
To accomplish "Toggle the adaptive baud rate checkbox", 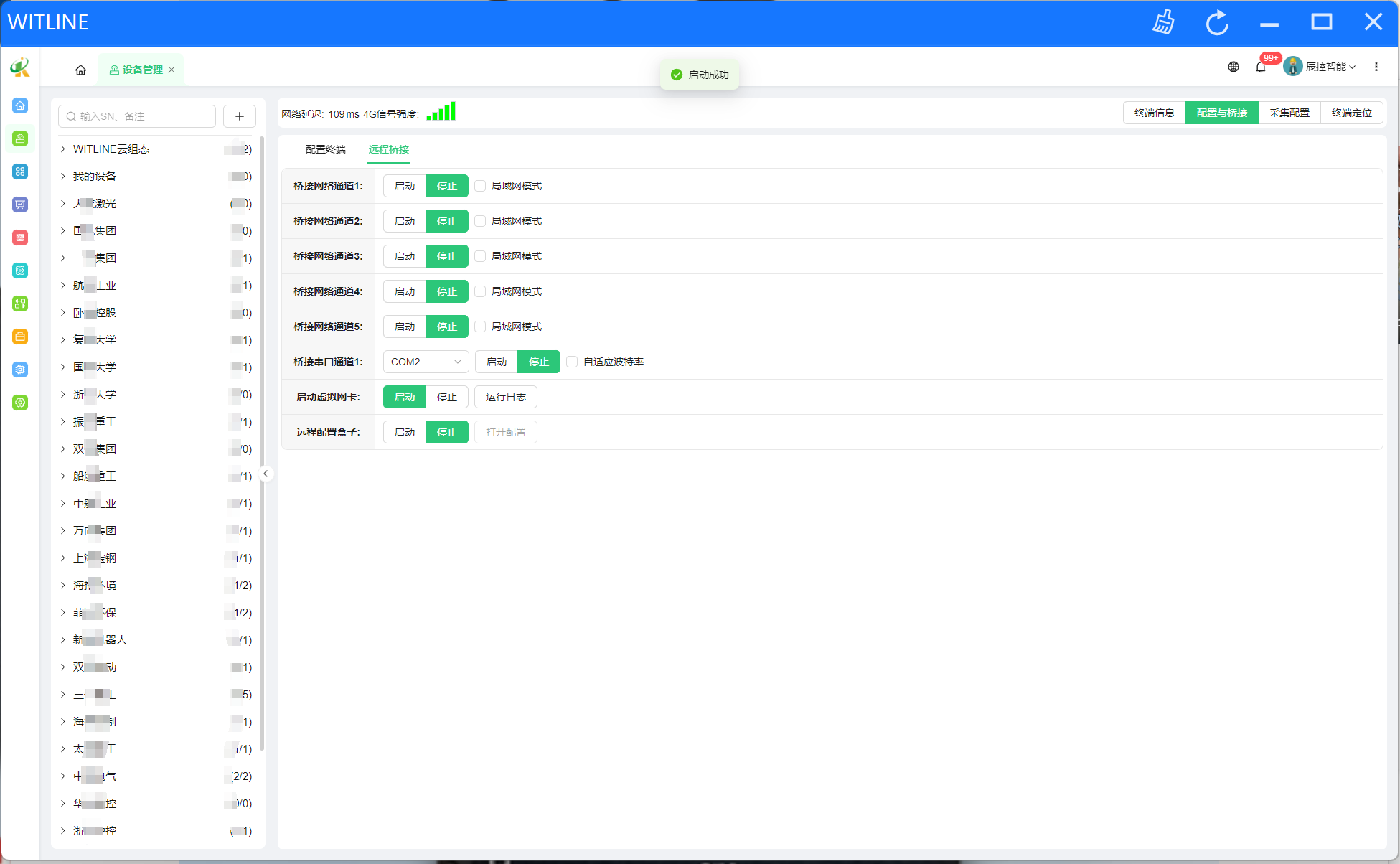I will tap(573, 362).
